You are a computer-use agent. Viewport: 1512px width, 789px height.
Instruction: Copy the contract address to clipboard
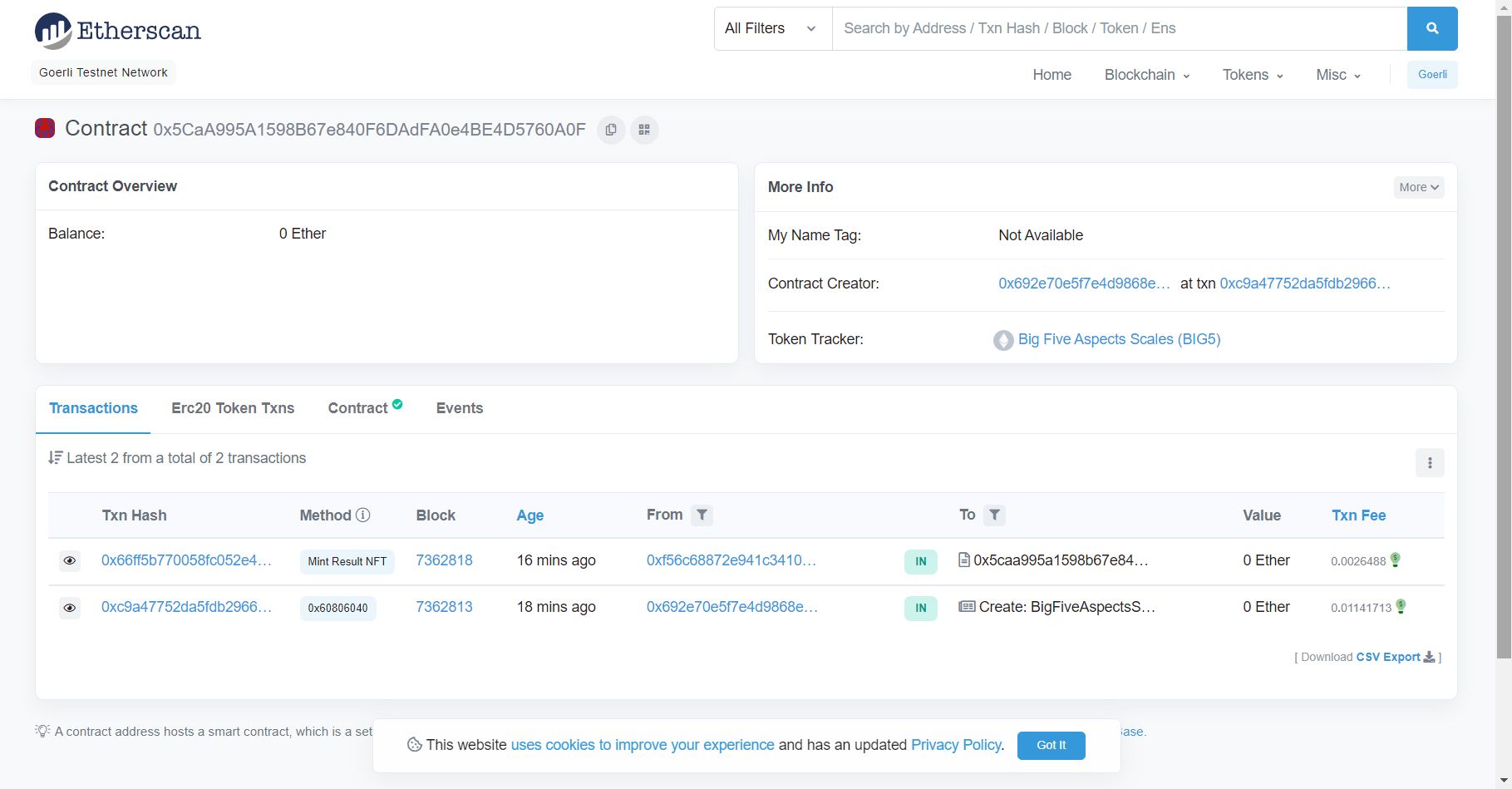[x=611, y=130]
